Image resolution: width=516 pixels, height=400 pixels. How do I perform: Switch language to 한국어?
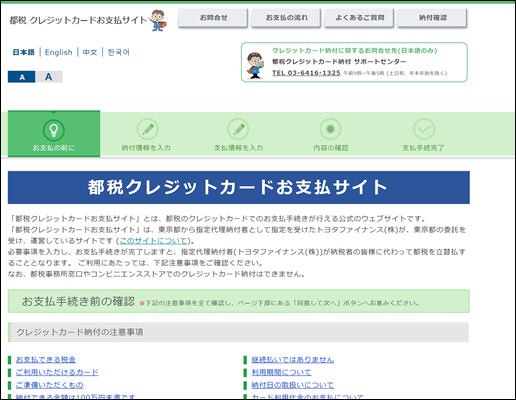[x=119, y=52]
